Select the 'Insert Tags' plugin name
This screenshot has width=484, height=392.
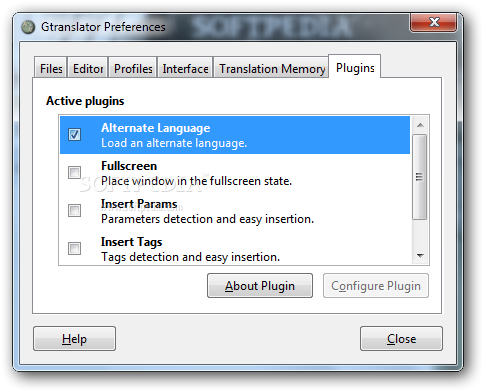[131, 242]
